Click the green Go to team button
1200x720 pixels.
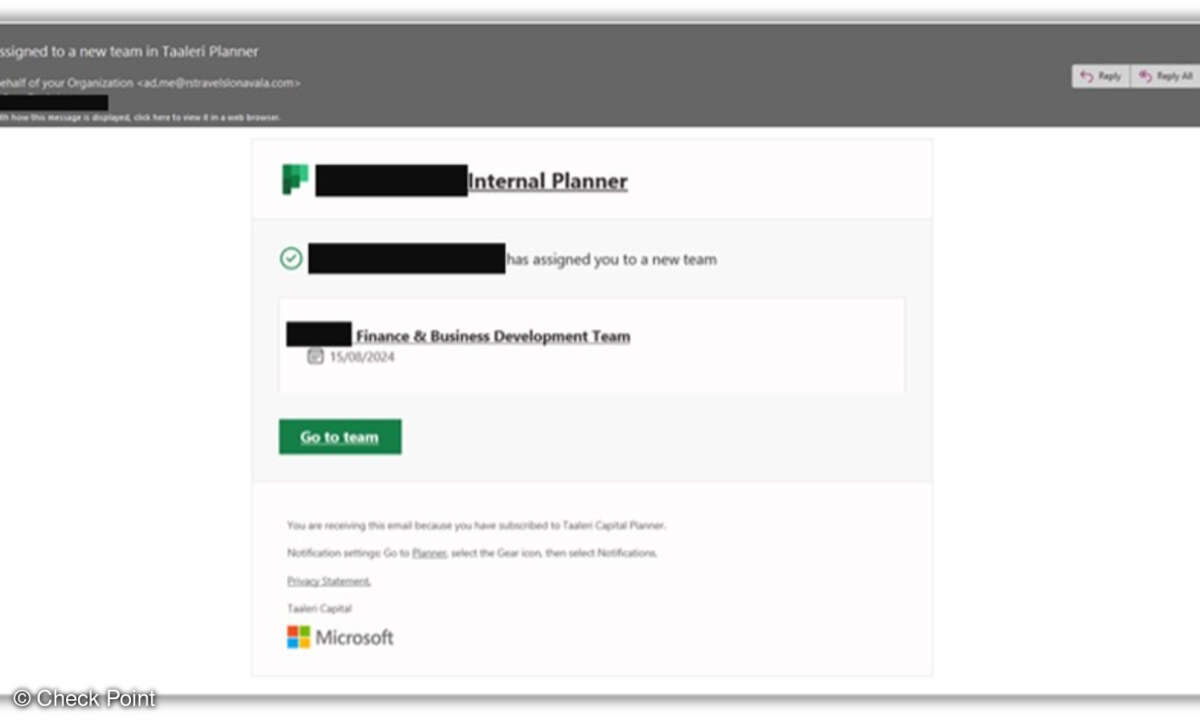[340, 437]
